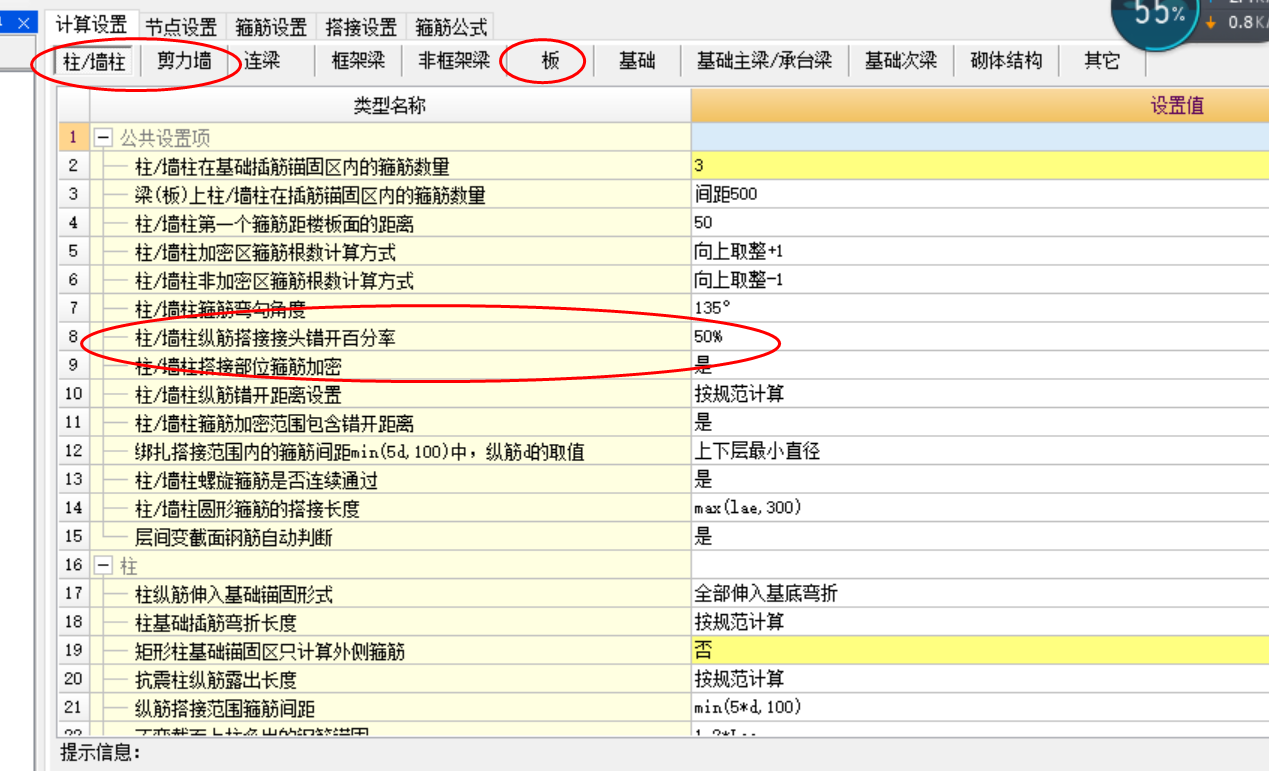1269x771 pixels.
Task: Select the 框架梁 category button
Action: (358, 61)
